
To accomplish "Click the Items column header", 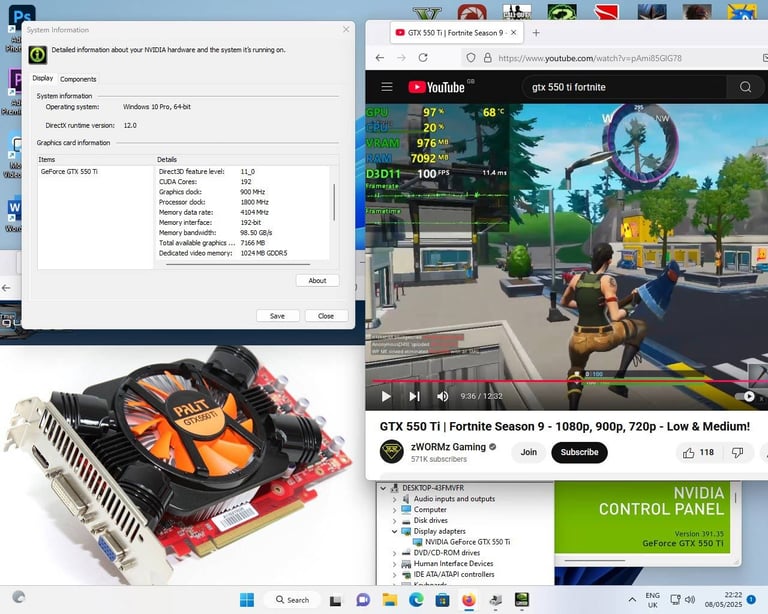I will point(96,160).
